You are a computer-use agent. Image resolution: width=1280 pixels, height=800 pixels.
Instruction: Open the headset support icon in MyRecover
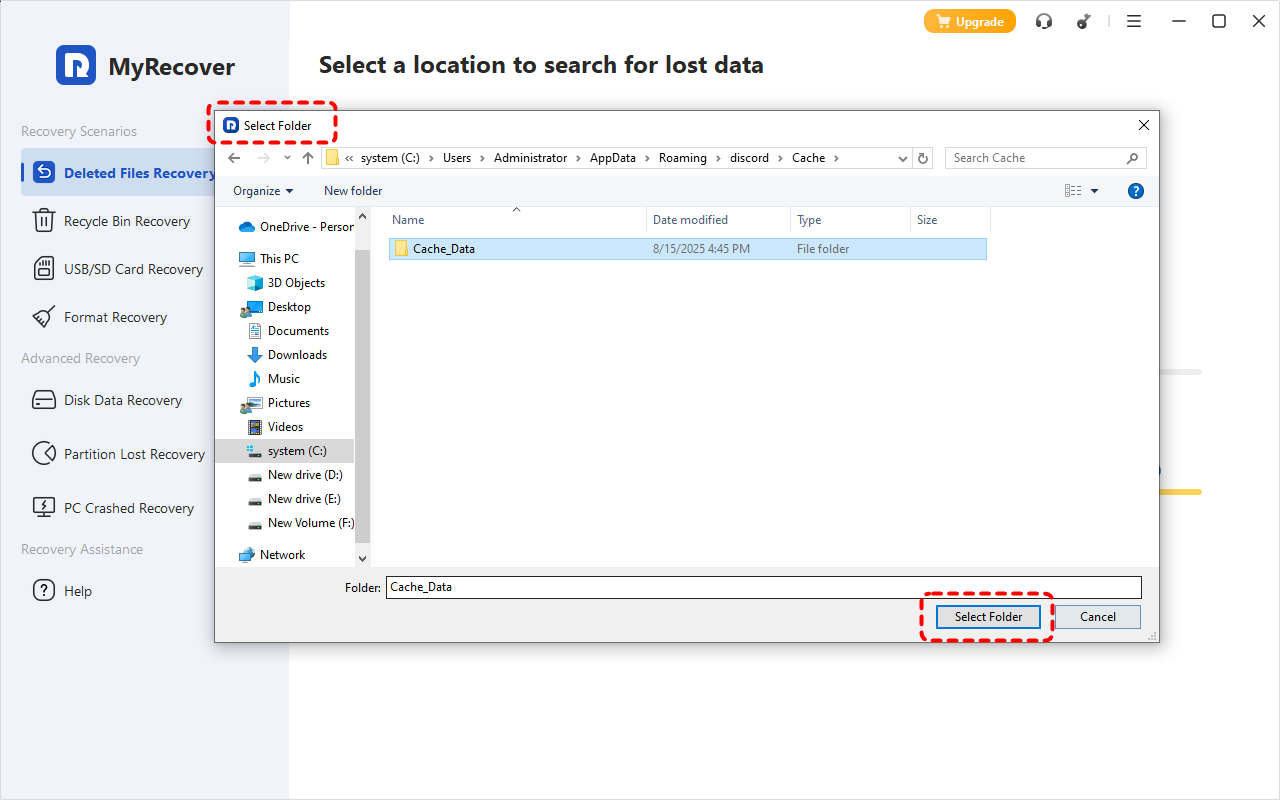(1044, 21)
